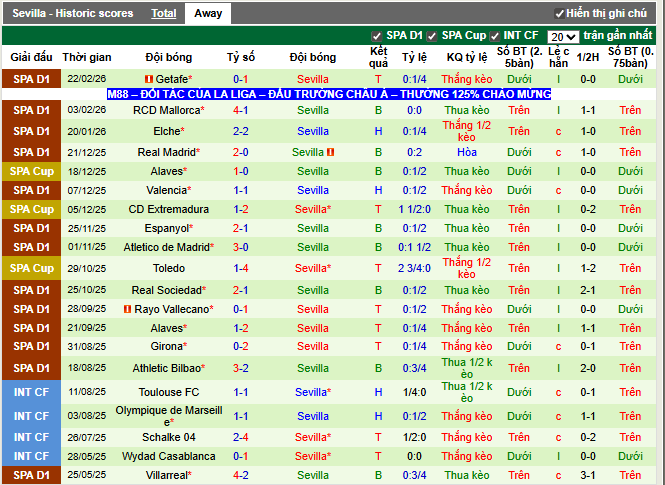Click the 3-1 half-time score in the Villarreal row

click(x=588, y=475)
